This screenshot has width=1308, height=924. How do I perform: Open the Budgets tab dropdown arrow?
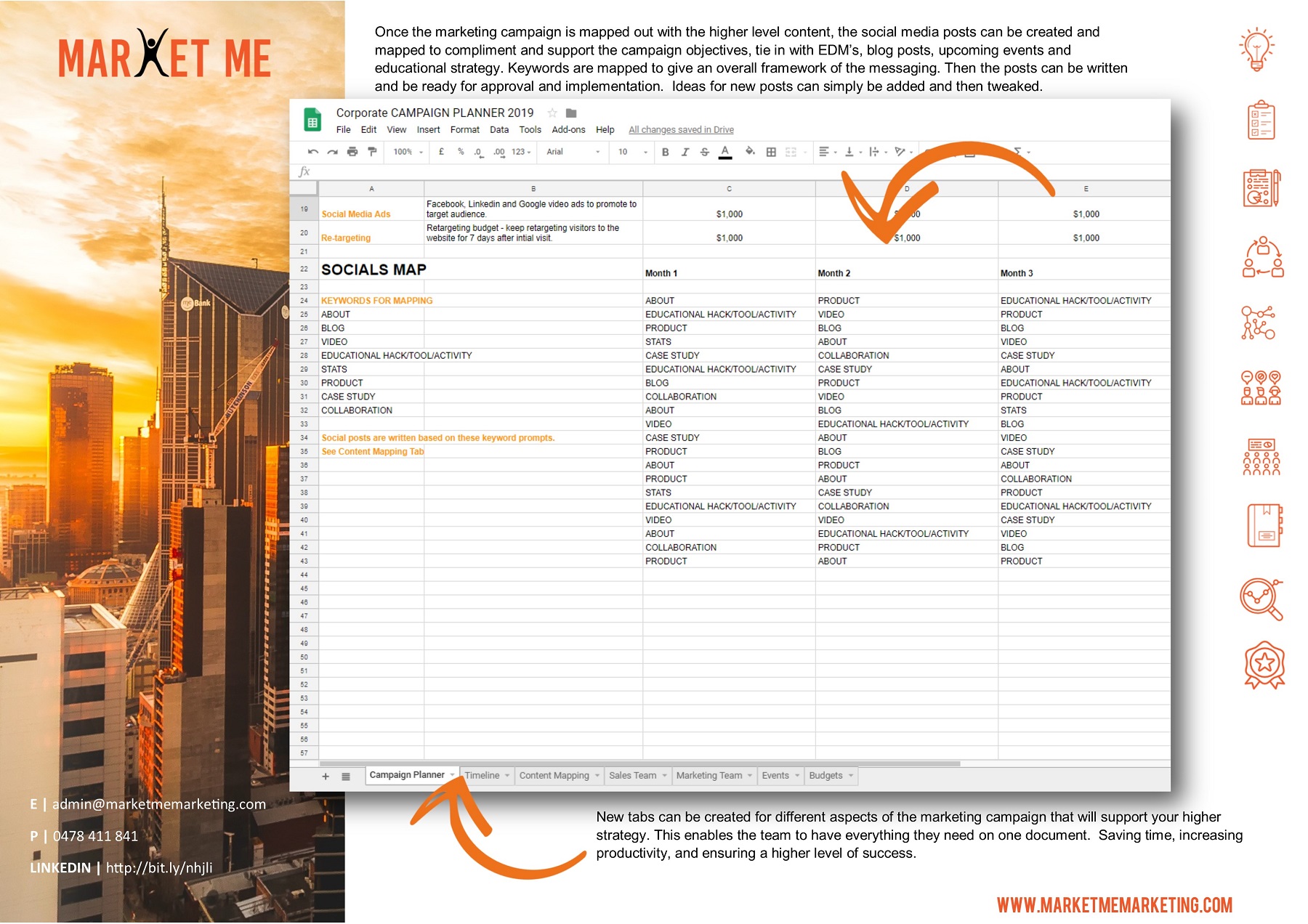851,776
